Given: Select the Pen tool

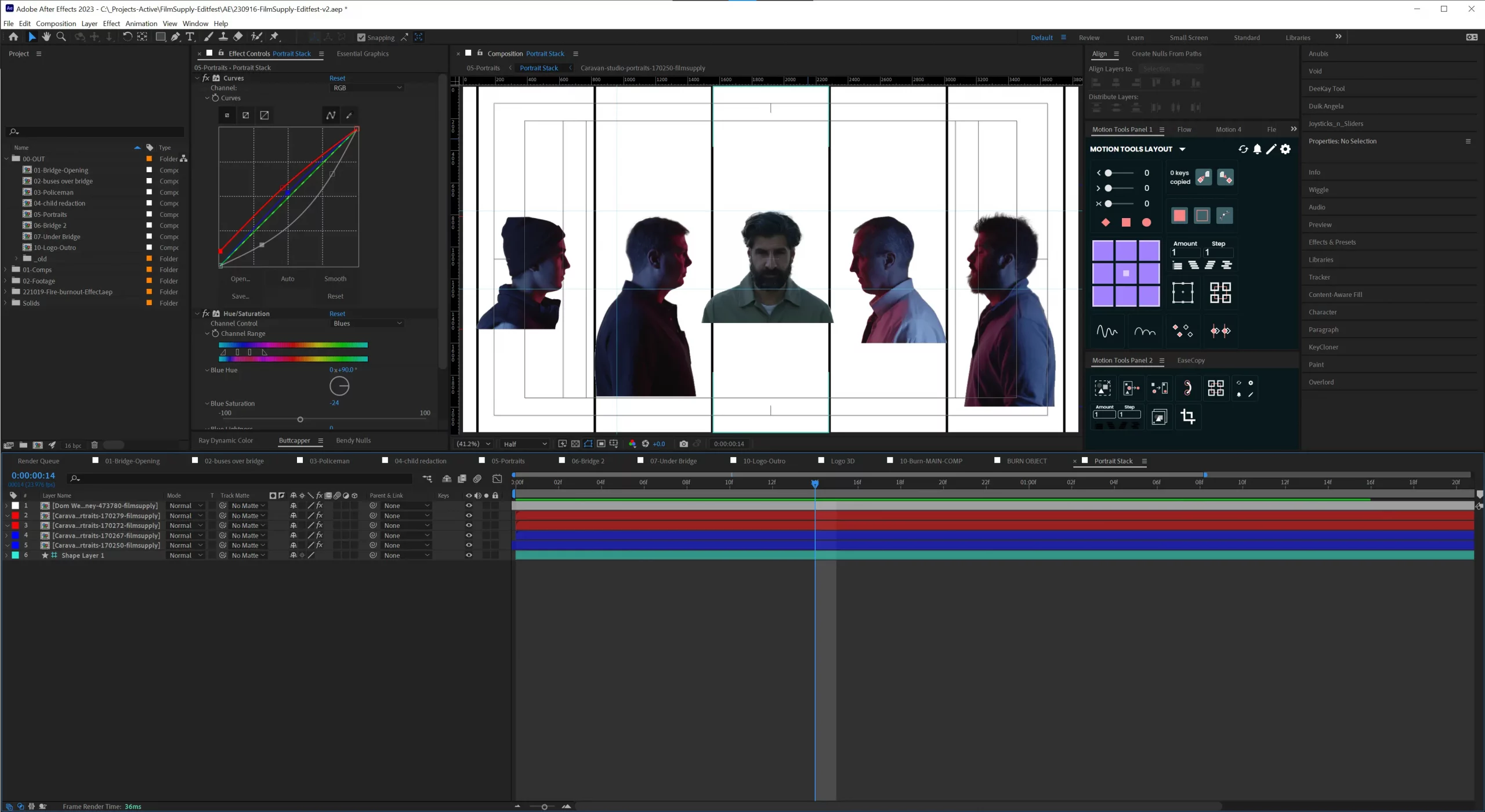Looking at the screenshot, I should (175, 37).
